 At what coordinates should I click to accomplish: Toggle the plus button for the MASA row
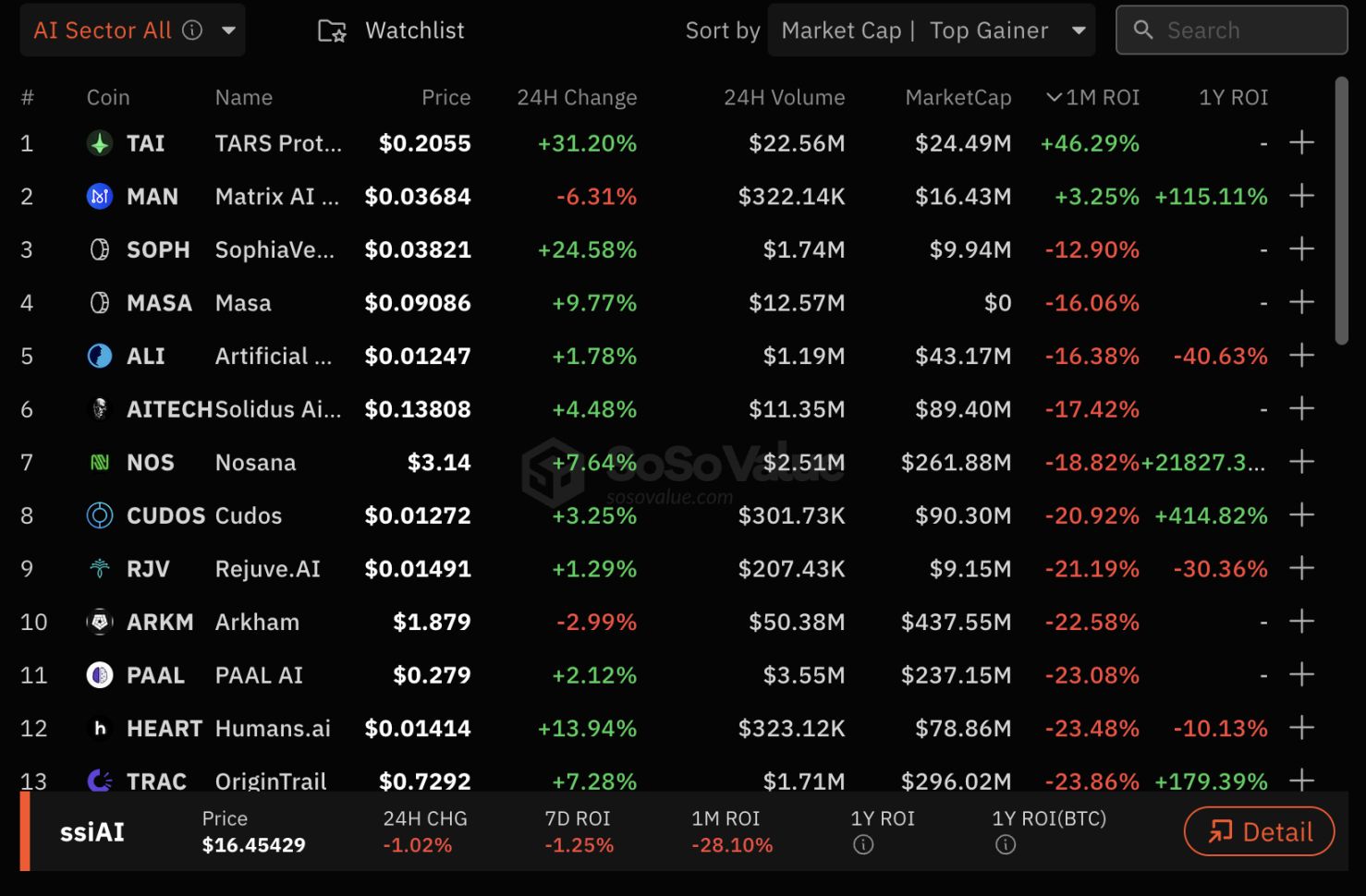[x=1301, y=303]
